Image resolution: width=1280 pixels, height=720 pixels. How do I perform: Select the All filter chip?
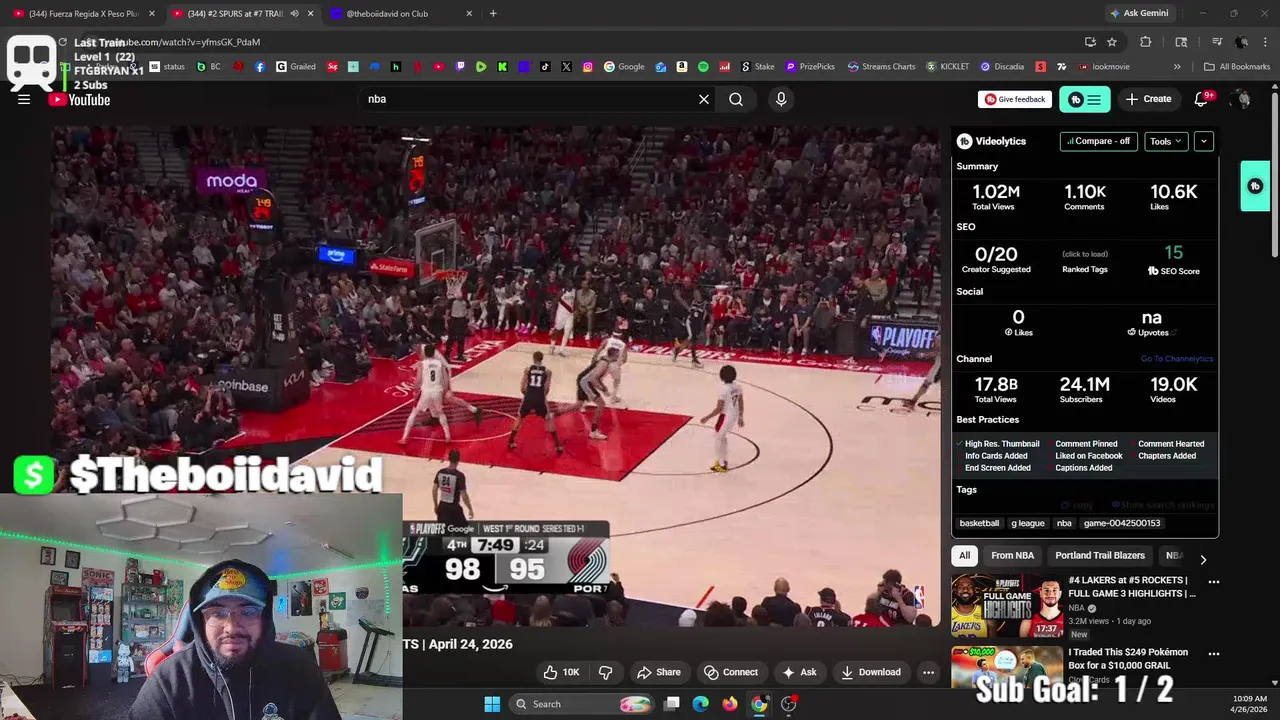[964, 555]
